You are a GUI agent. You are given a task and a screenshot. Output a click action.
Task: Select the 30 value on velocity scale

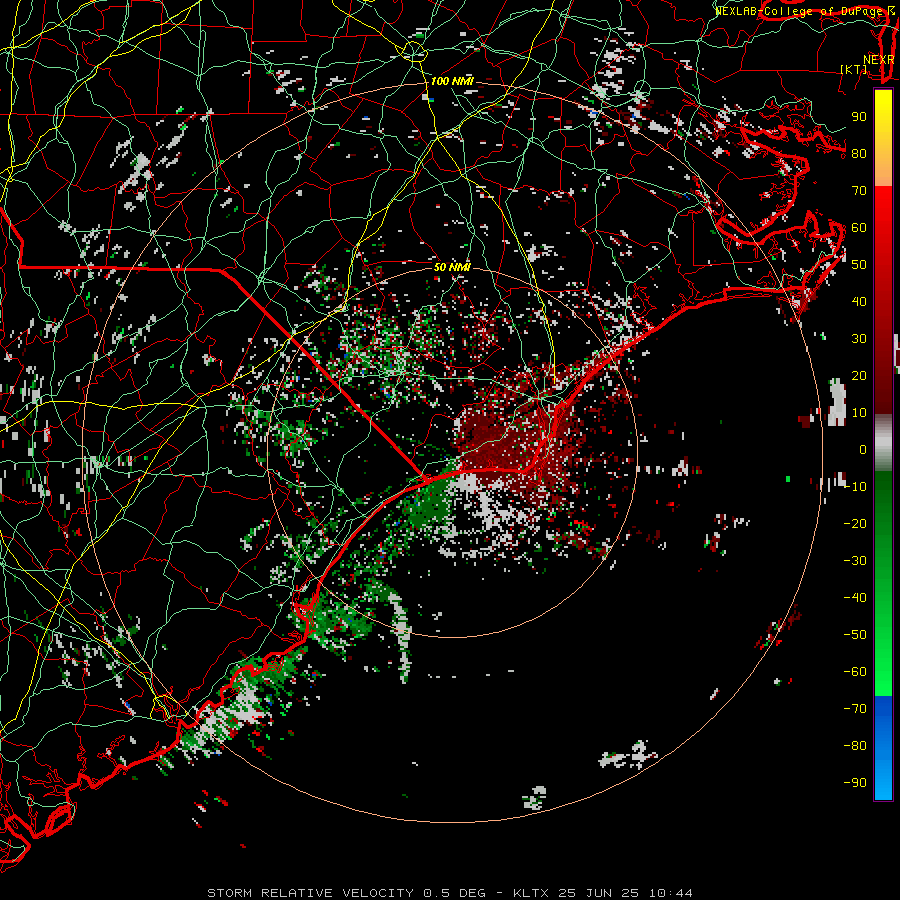point(859,339)
